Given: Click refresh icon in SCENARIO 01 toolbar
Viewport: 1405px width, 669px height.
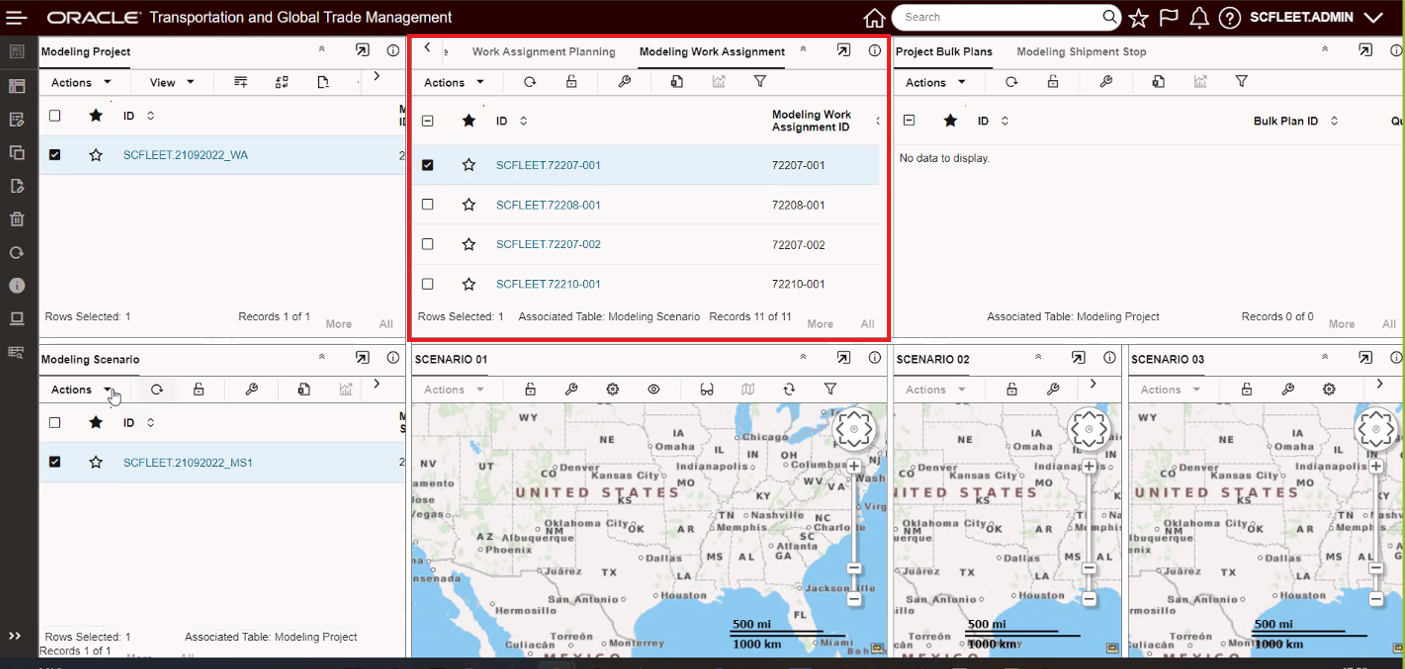Looking at the screenshot, I should click(x=789, y=389).
